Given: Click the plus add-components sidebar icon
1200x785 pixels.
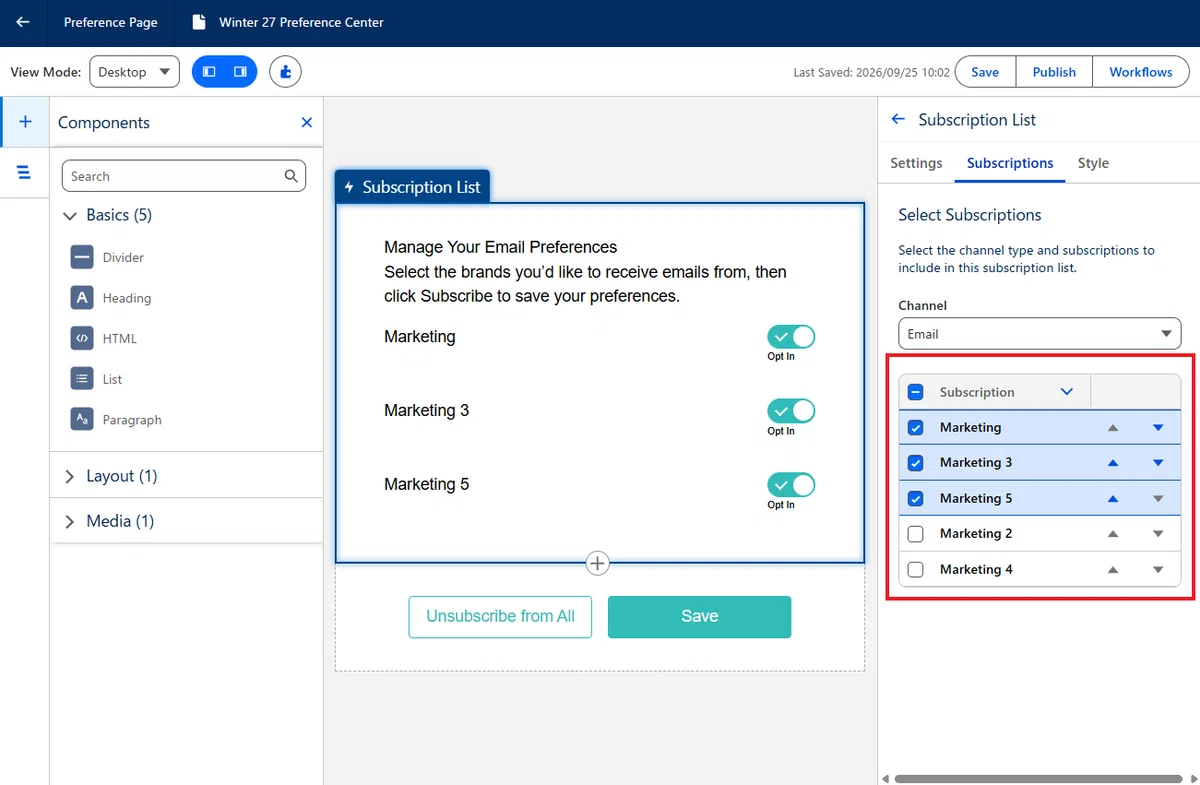Looking at the screenshot, I should [x=25, y=122].
